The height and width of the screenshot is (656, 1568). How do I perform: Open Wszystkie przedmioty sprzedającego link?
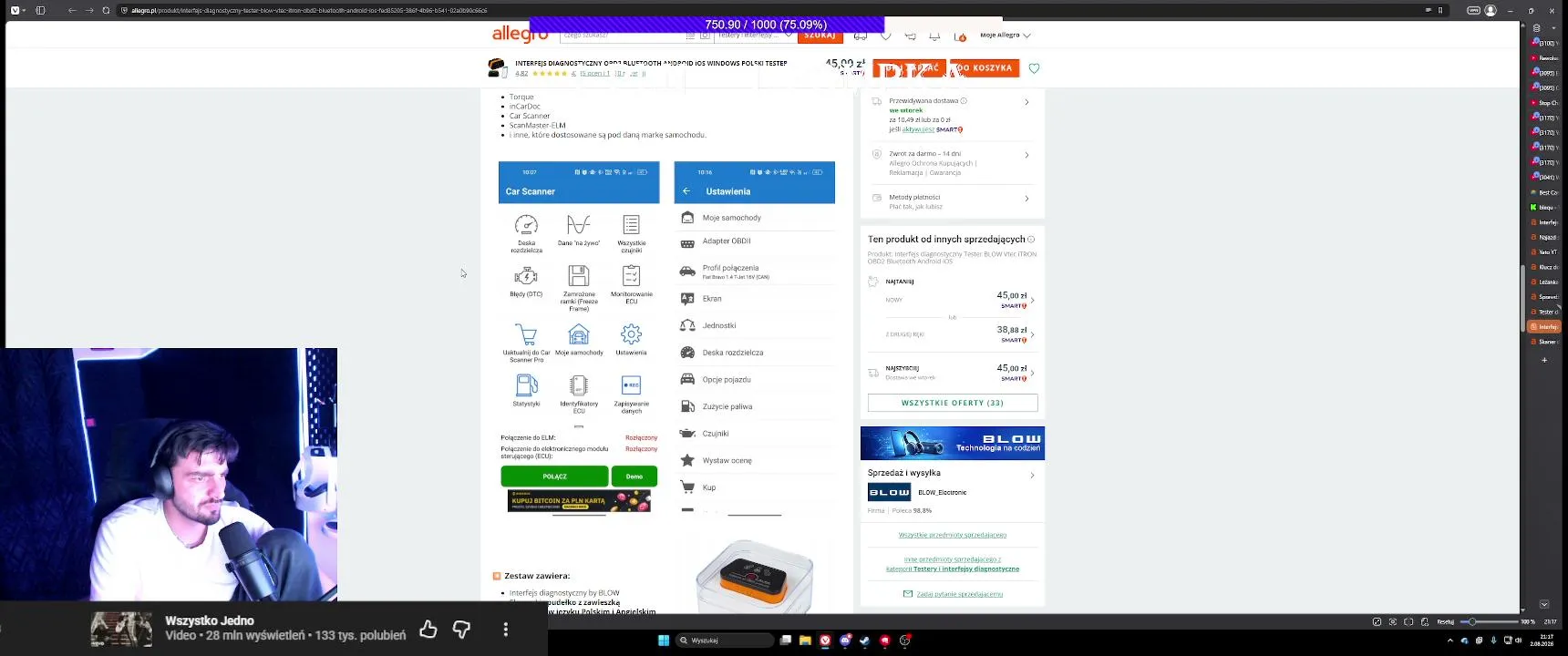(x=953, y=535)
